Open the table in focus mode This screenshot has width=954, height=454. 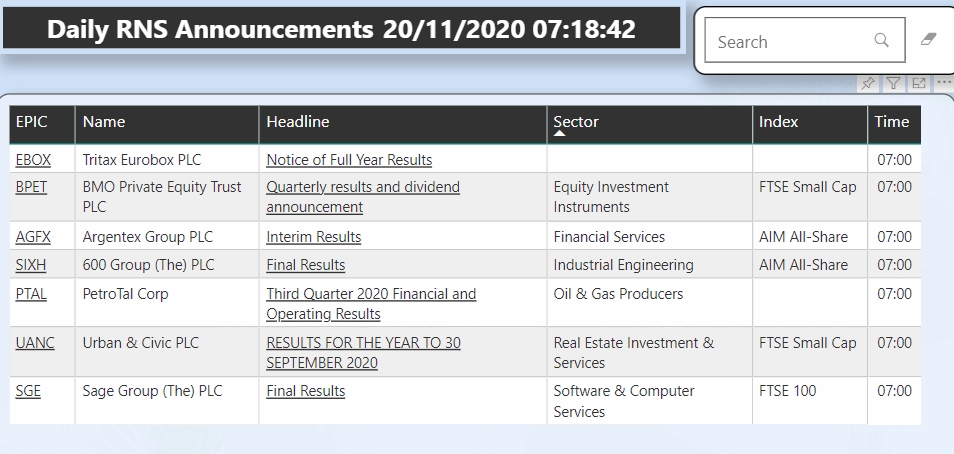tap(919, 84)
